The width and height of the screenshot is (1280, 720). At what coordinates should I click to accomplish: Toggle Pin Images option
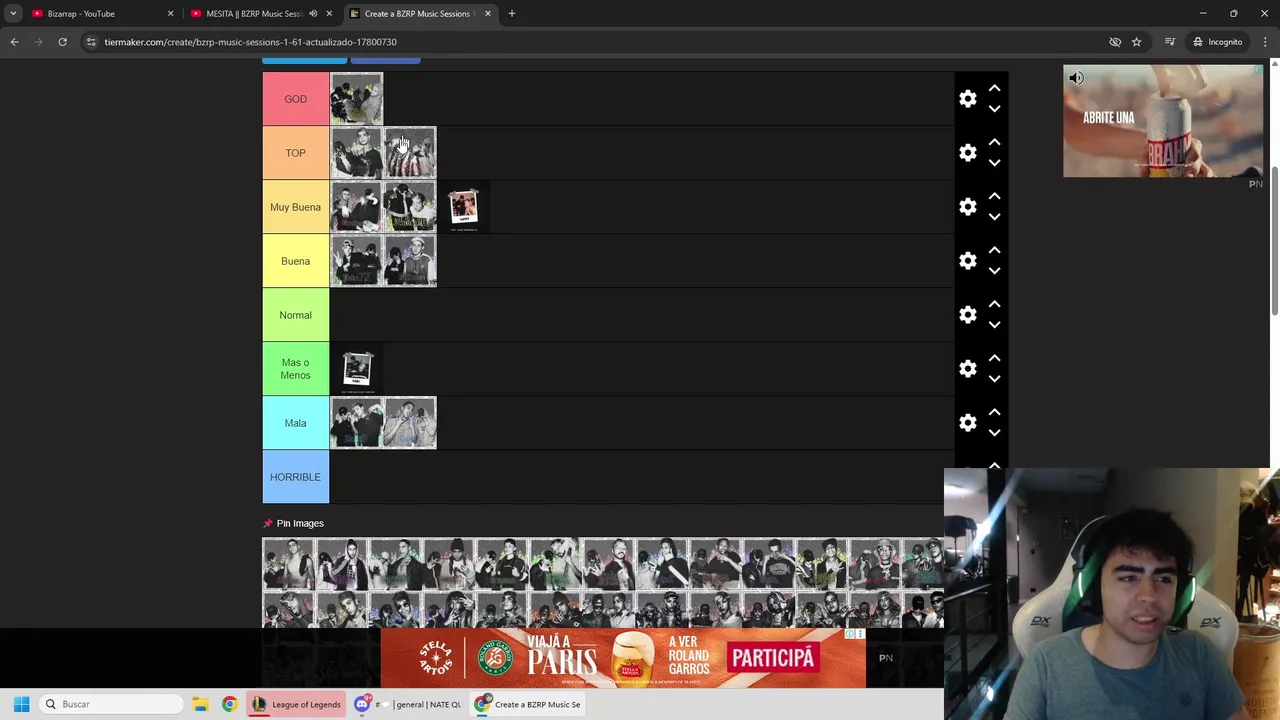293,523
